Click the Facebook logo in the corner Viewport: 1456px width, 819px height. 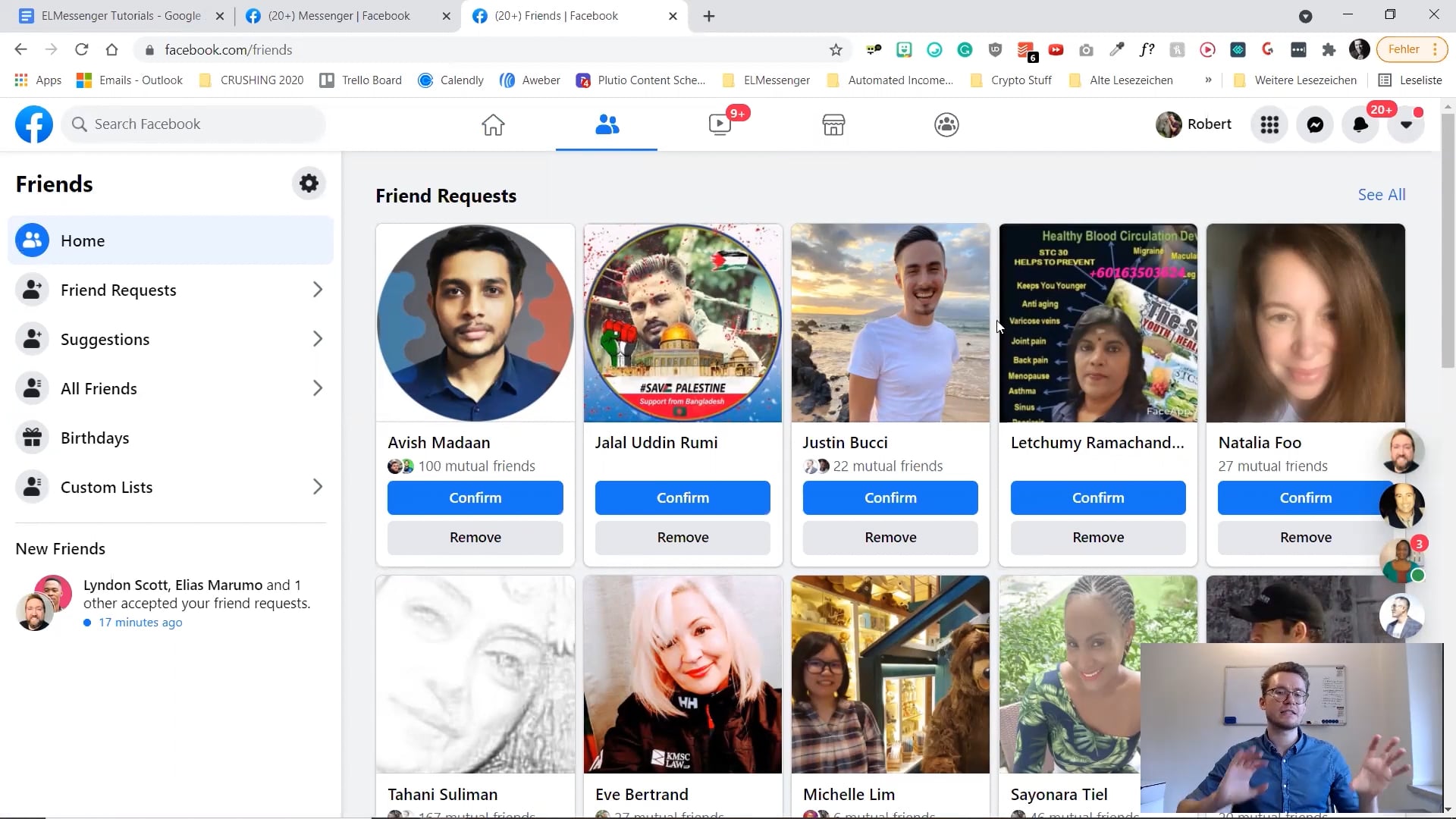coord(33,124)
